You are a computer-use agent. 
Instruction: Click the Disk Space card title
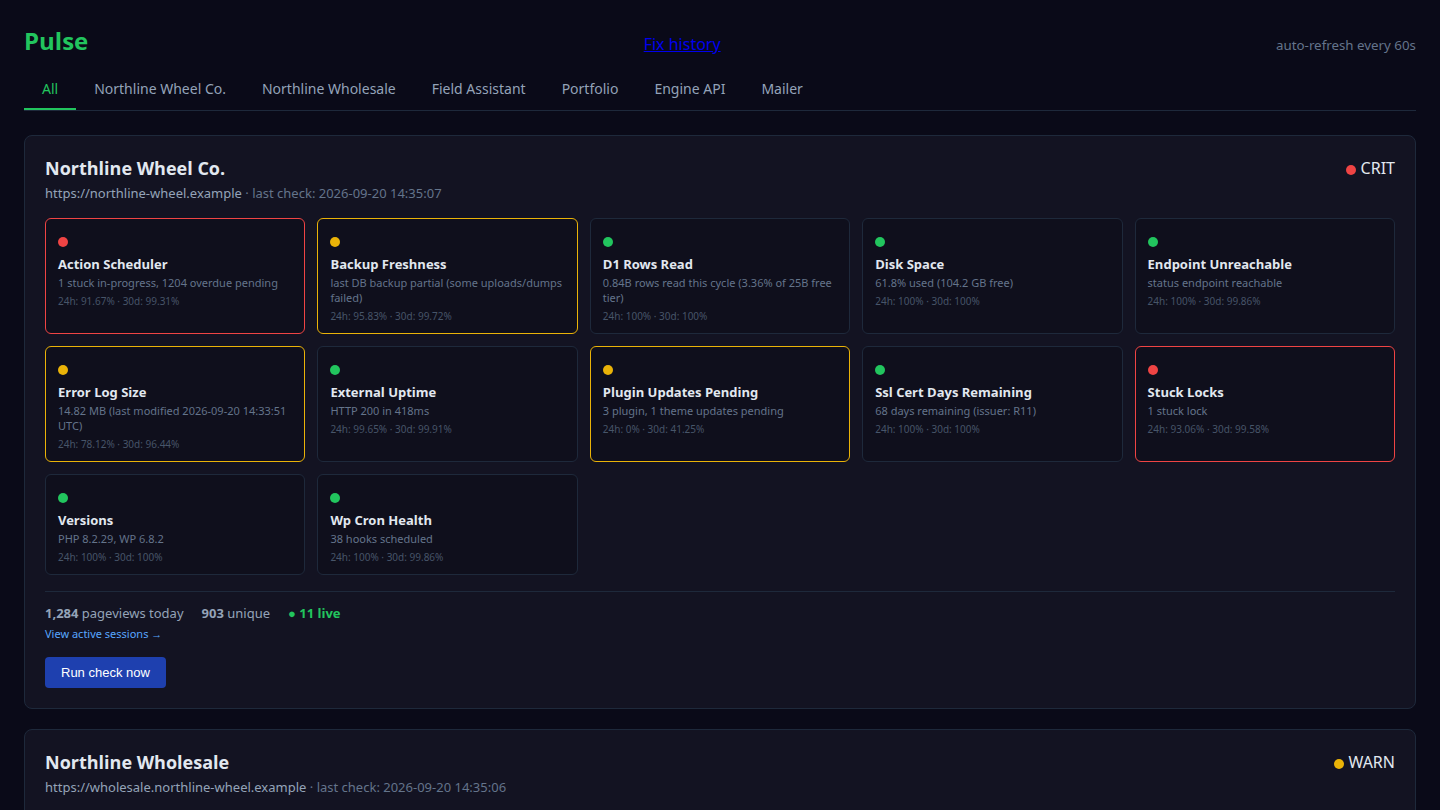pyautogui.click(x=909, y=264)
